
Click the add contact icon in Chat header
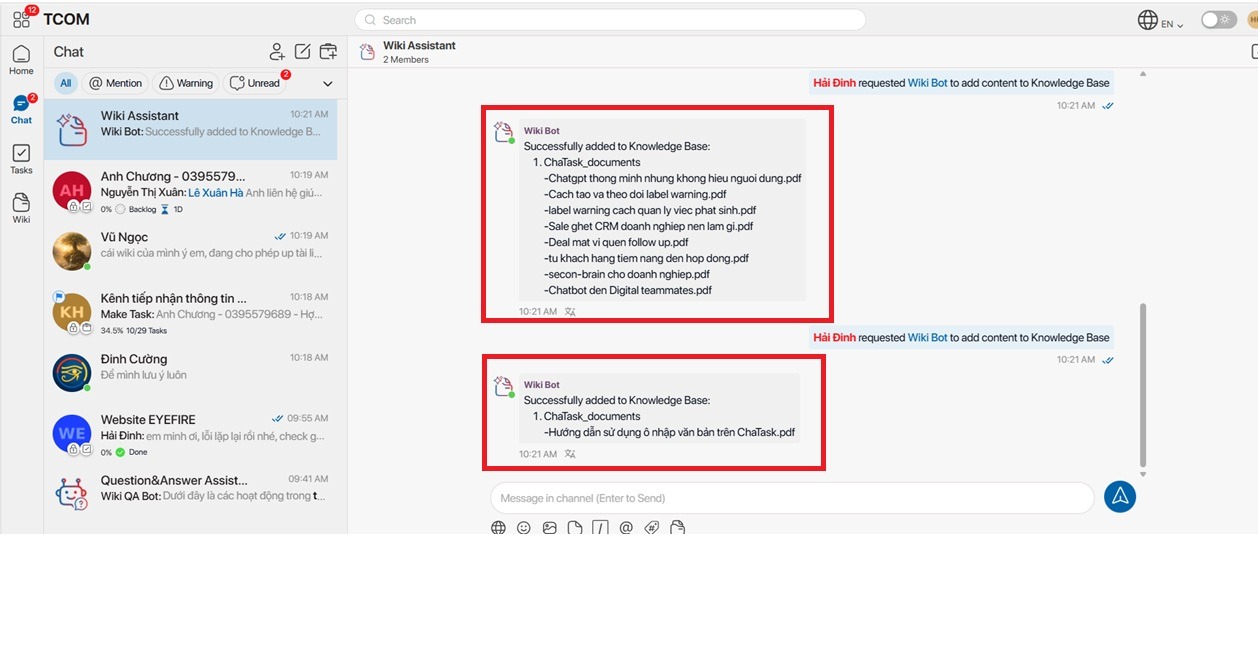click(277, 52)
